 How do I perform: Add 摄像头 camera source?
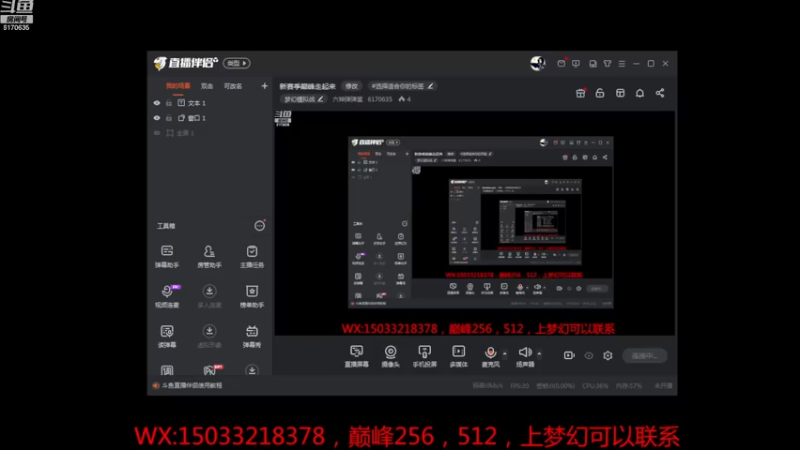[390, 356]
